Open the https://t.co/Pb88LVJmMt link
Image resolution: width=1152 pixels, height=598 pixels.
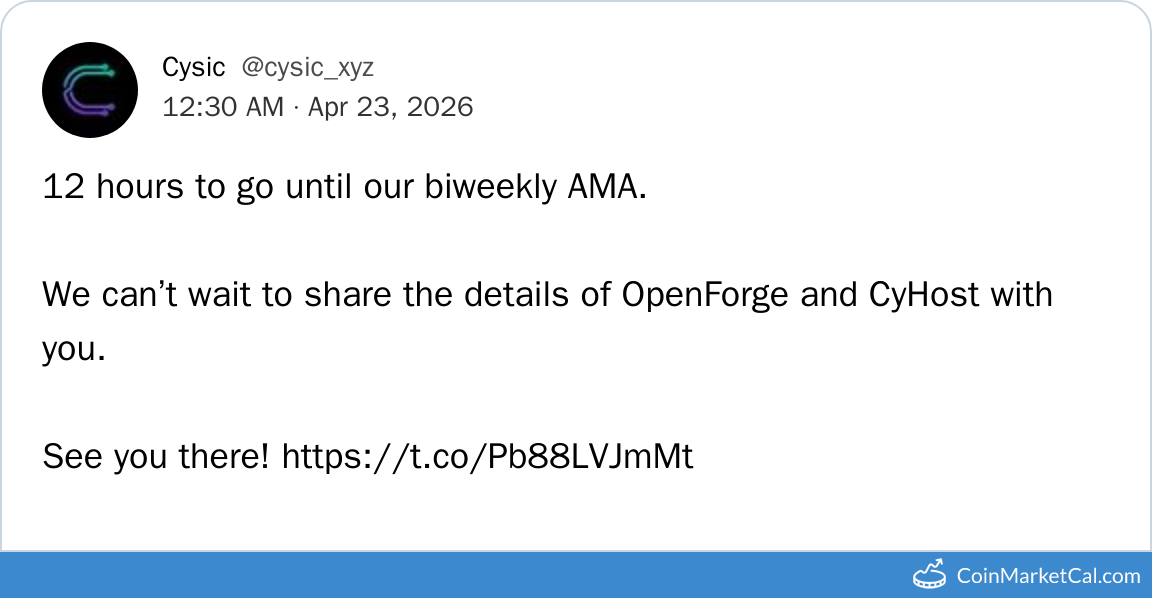coord(487,457)
